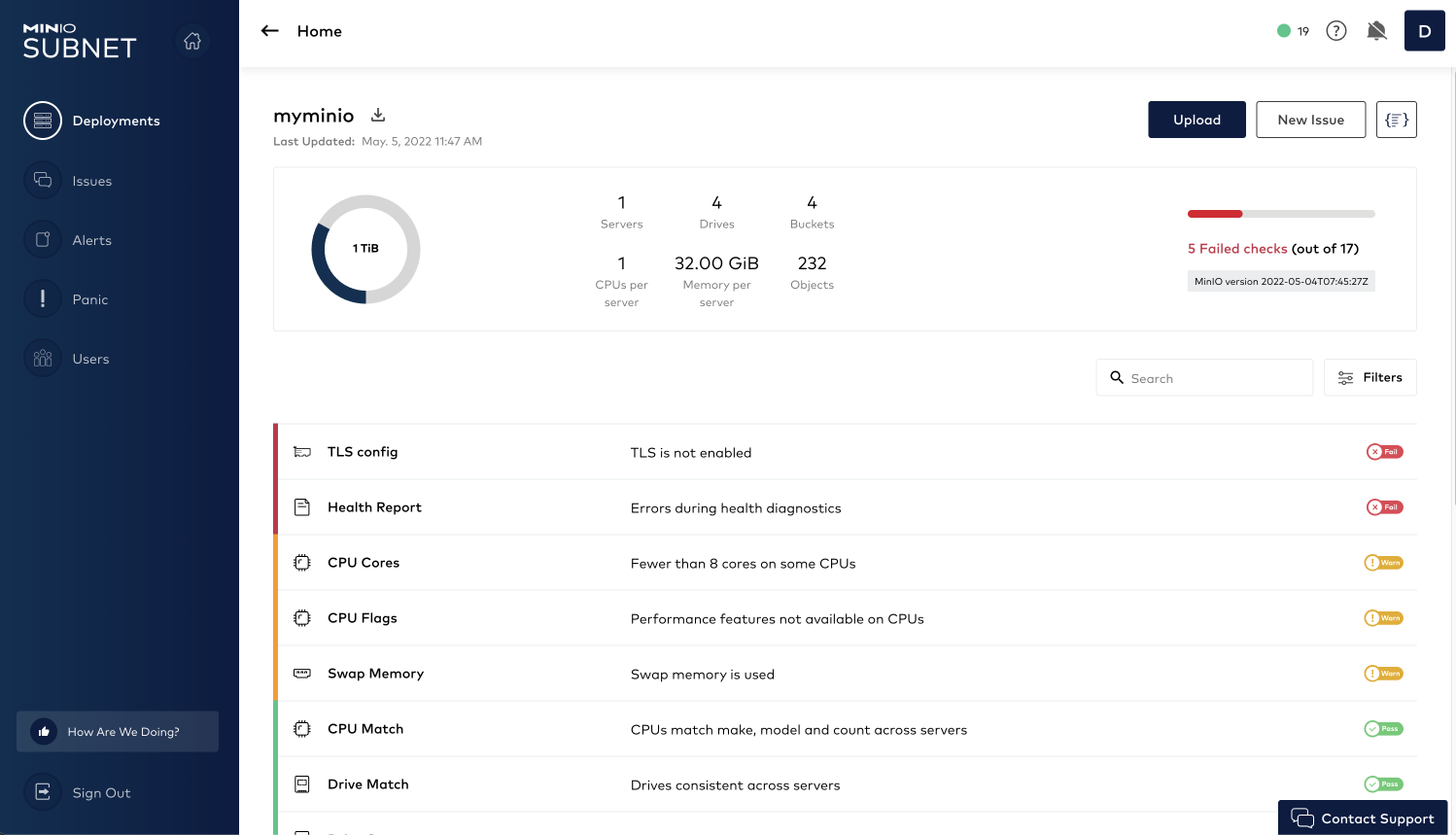Viewport: 1456px width, 835px height.
Task: Click the Upload button
Action: (1196, 120)
